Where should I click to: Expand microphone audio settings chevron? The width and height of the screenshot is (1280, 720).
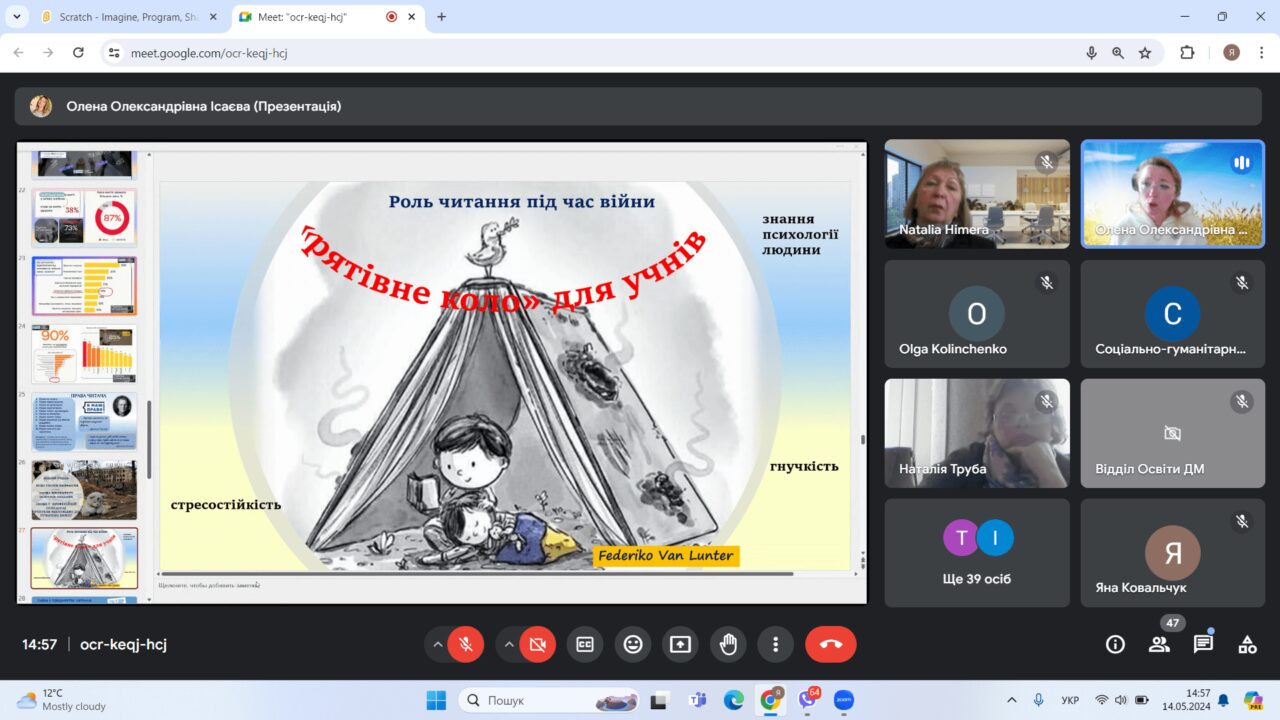coord(437,645)
